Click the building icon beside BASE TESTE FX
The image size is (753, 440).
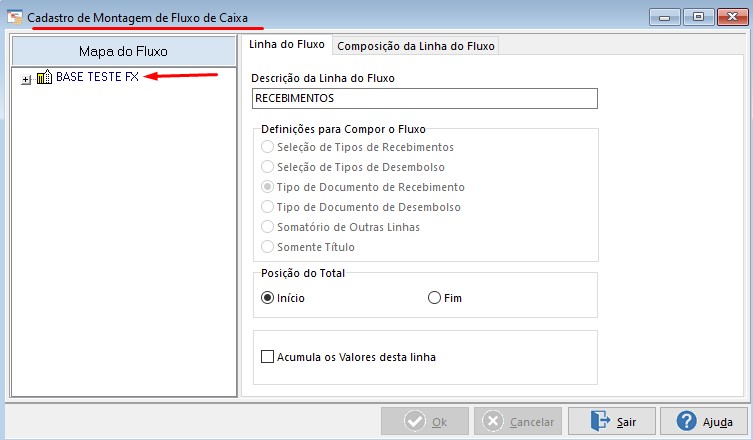click(44, 77)
